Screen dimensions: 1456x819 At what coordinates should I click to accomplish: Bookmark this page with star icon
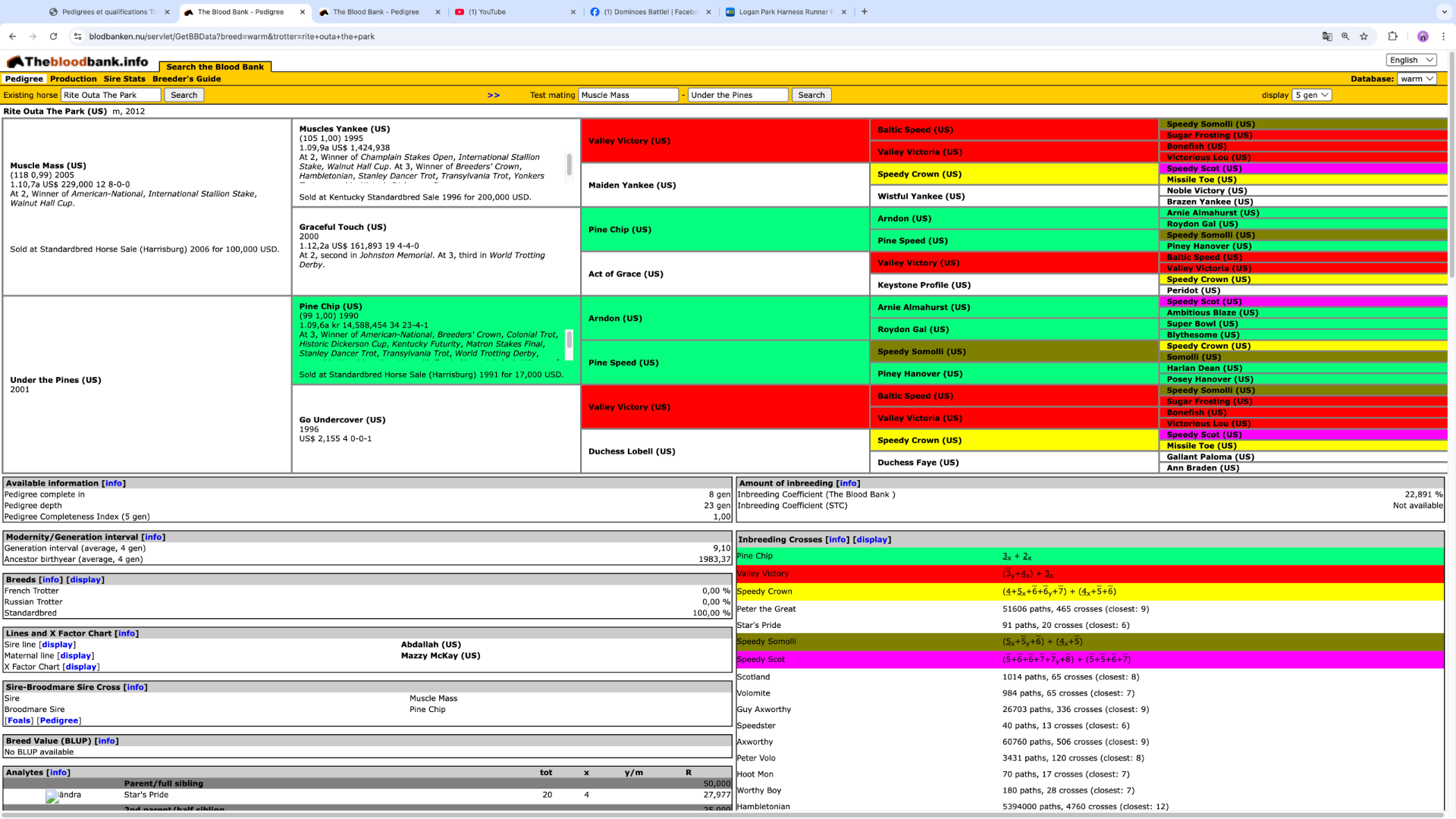1363,36
